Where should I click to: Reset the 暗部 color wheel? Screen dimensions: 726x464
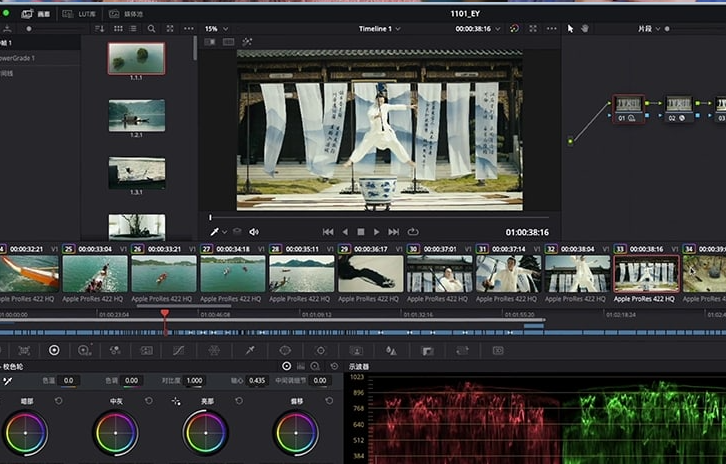[58, 401]
